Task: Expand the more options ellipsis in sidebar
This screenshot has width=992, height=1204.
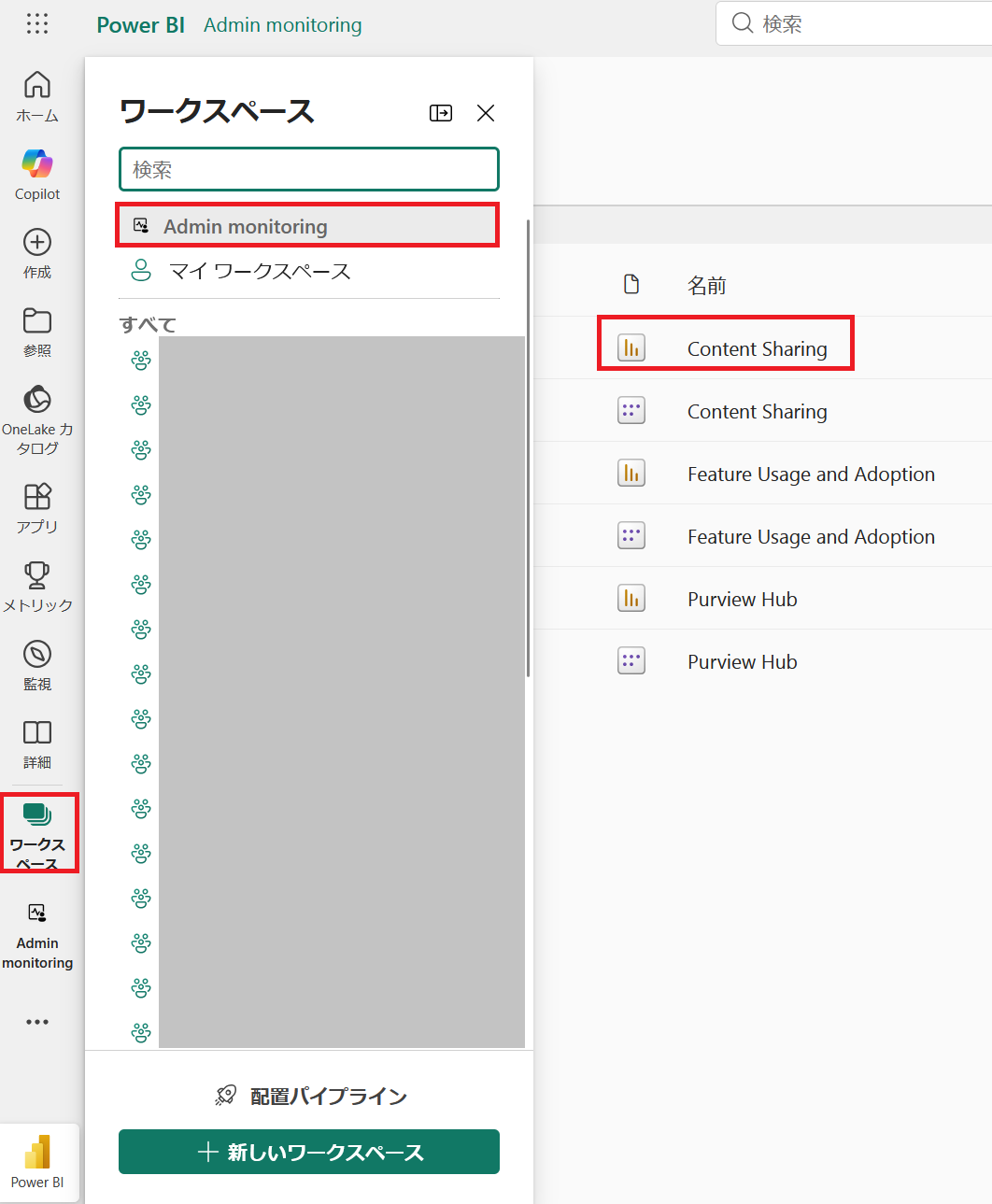Action: [x=37, y=1022]
